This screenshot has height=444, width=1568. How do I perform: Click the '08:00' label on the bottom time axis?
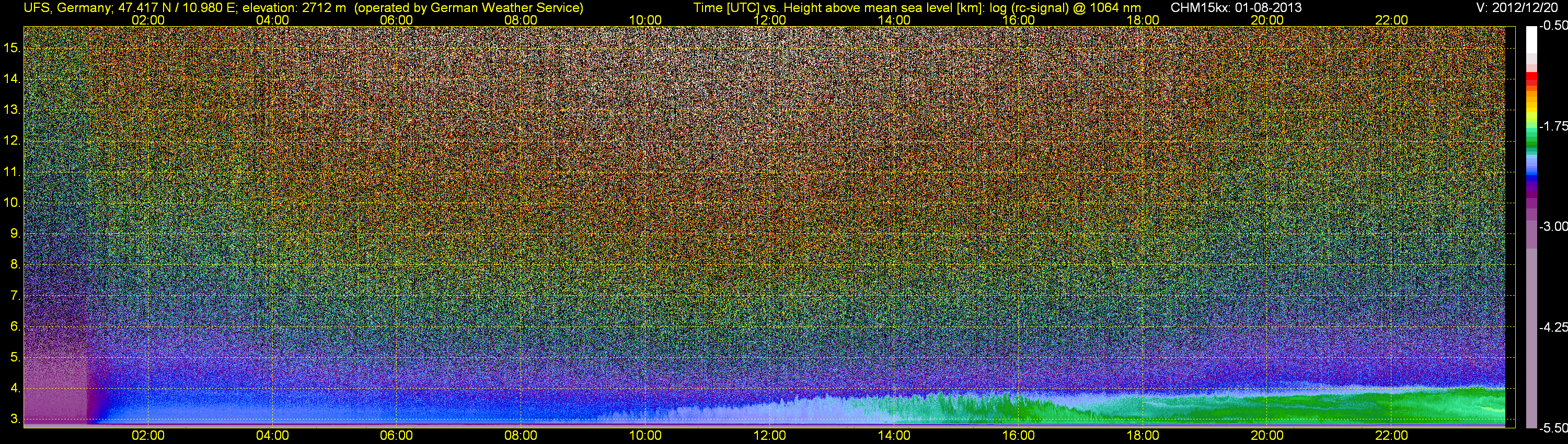[x=521, y=436]
